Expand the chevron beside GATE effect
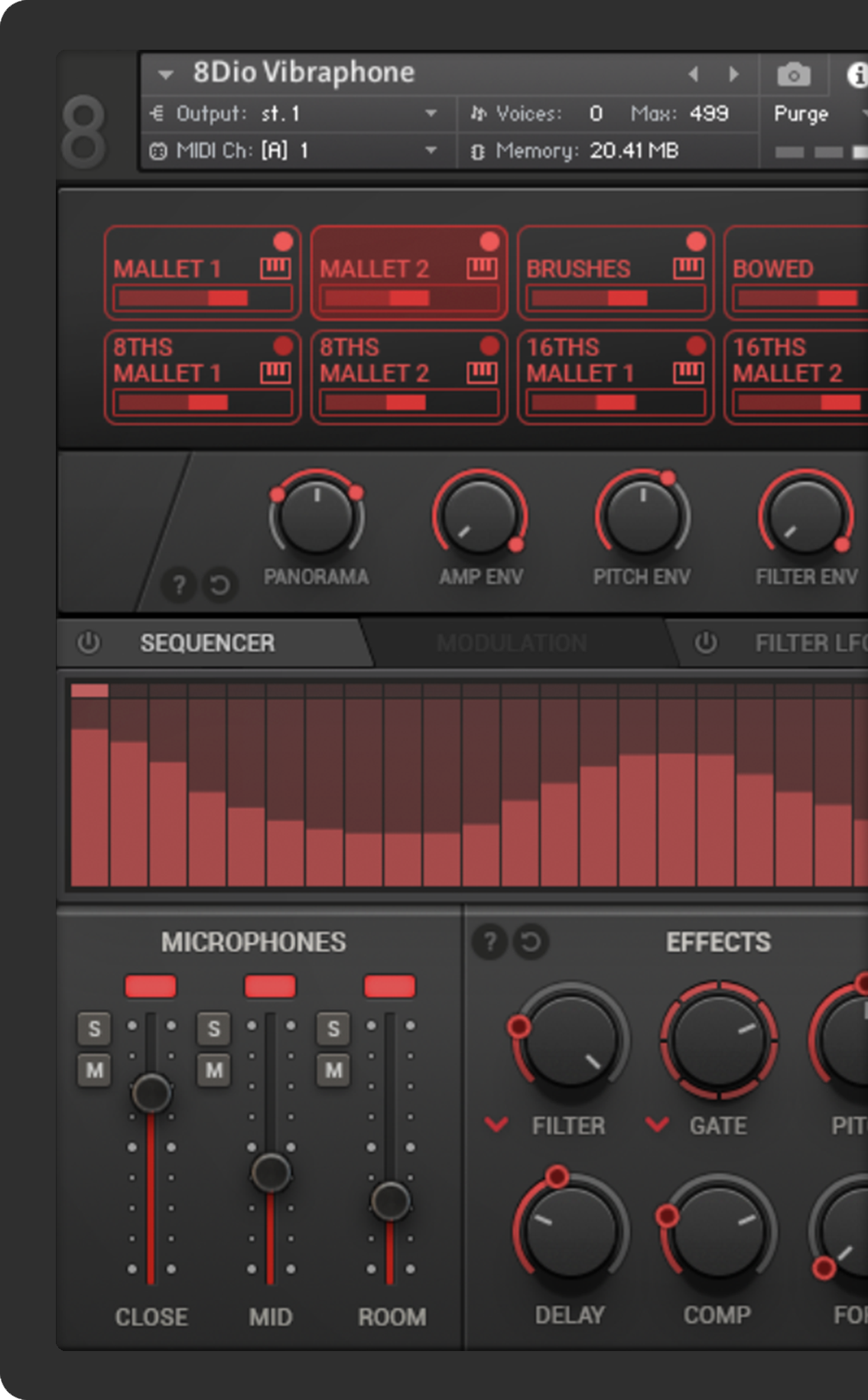 657,1125
